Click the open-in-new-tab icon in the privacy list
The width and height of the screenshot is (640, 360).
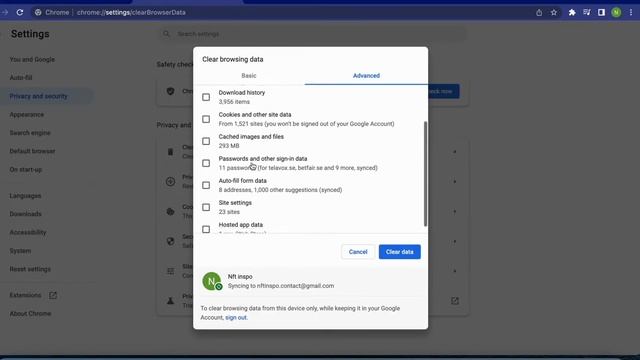click(455, 301)
